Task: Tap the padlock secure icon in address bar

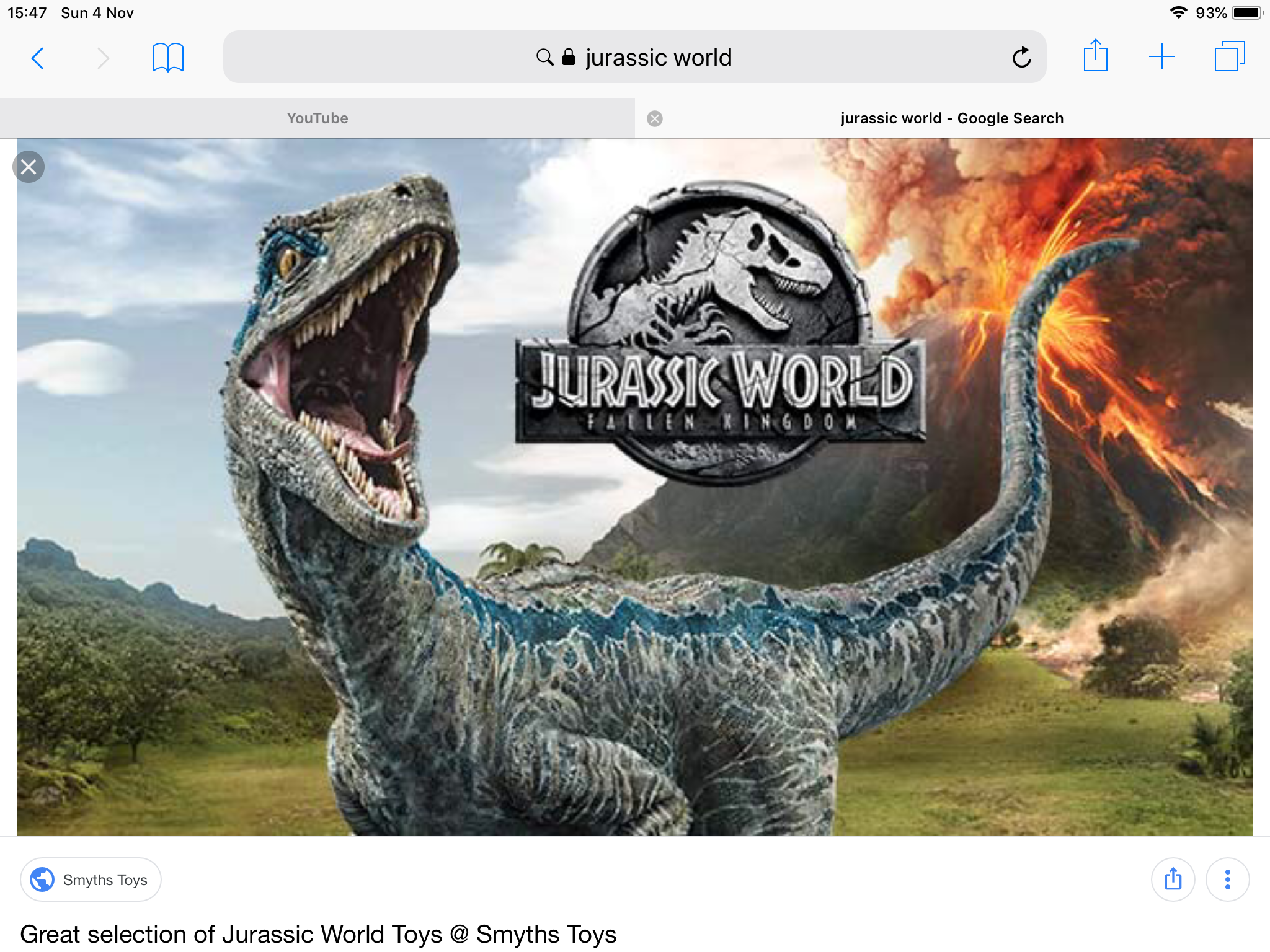Action: (569, 57)
